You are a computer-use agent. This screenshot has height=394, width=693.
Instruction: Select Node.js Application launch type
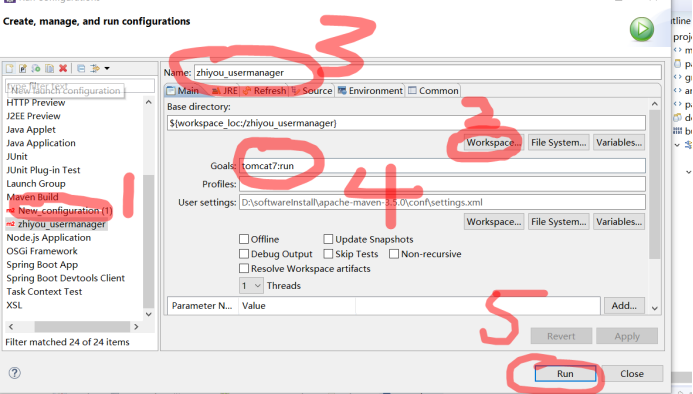click(49, 237)
